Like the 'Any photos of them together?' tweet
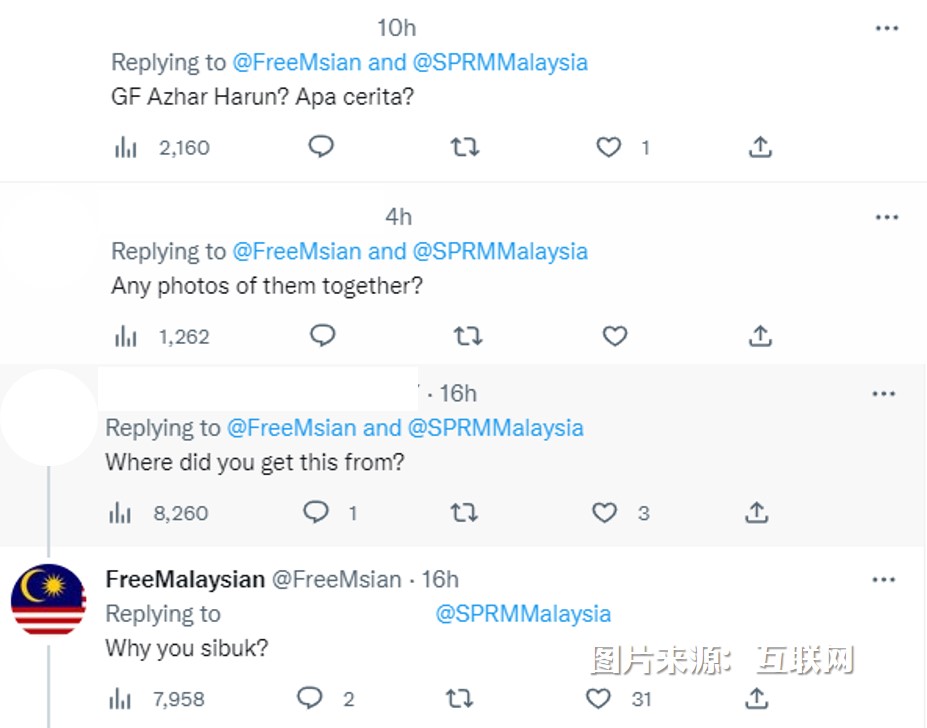 tap(614, 336)
